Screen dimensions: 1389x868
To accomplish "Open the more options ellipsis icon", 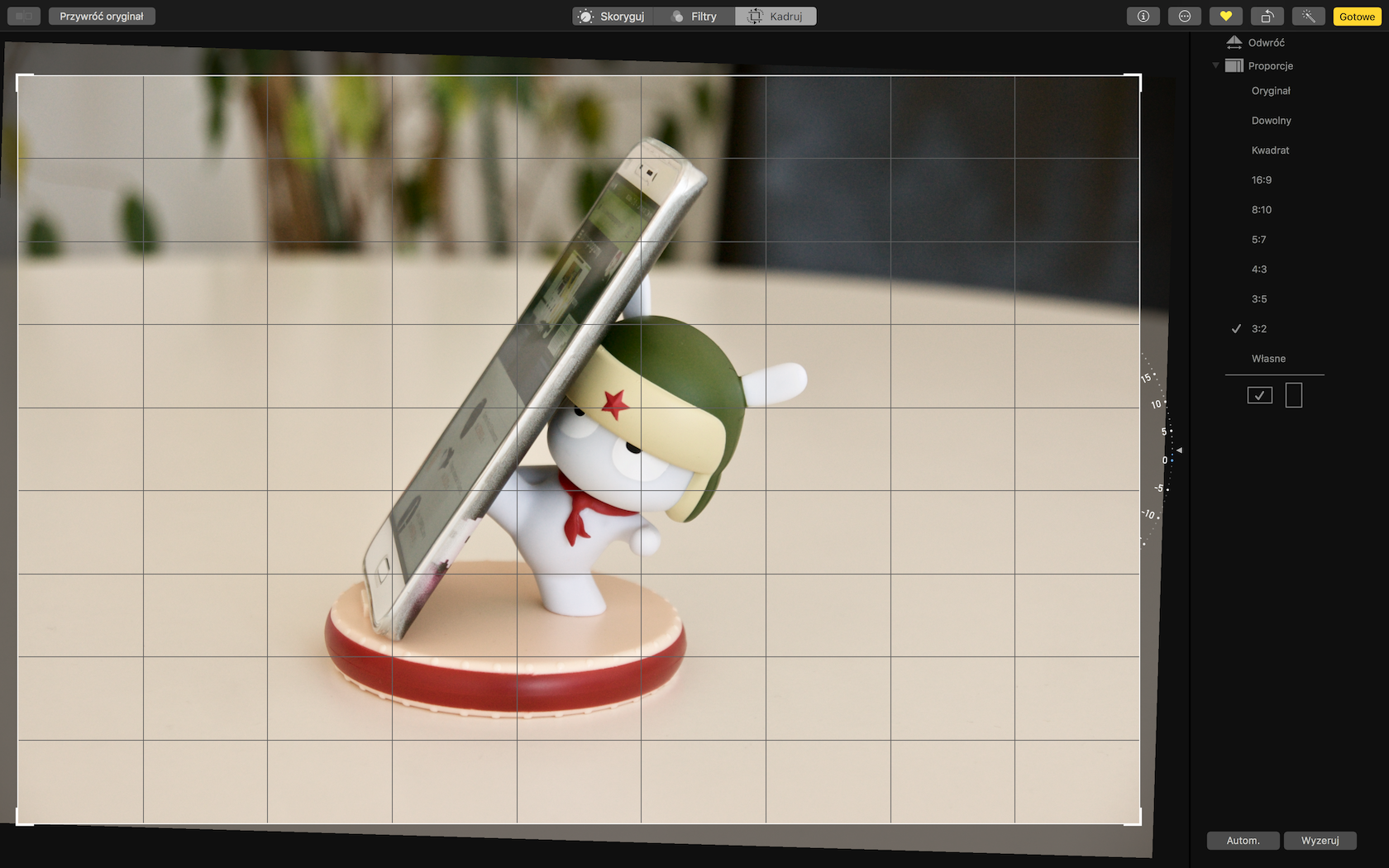I will (1185, 17).
